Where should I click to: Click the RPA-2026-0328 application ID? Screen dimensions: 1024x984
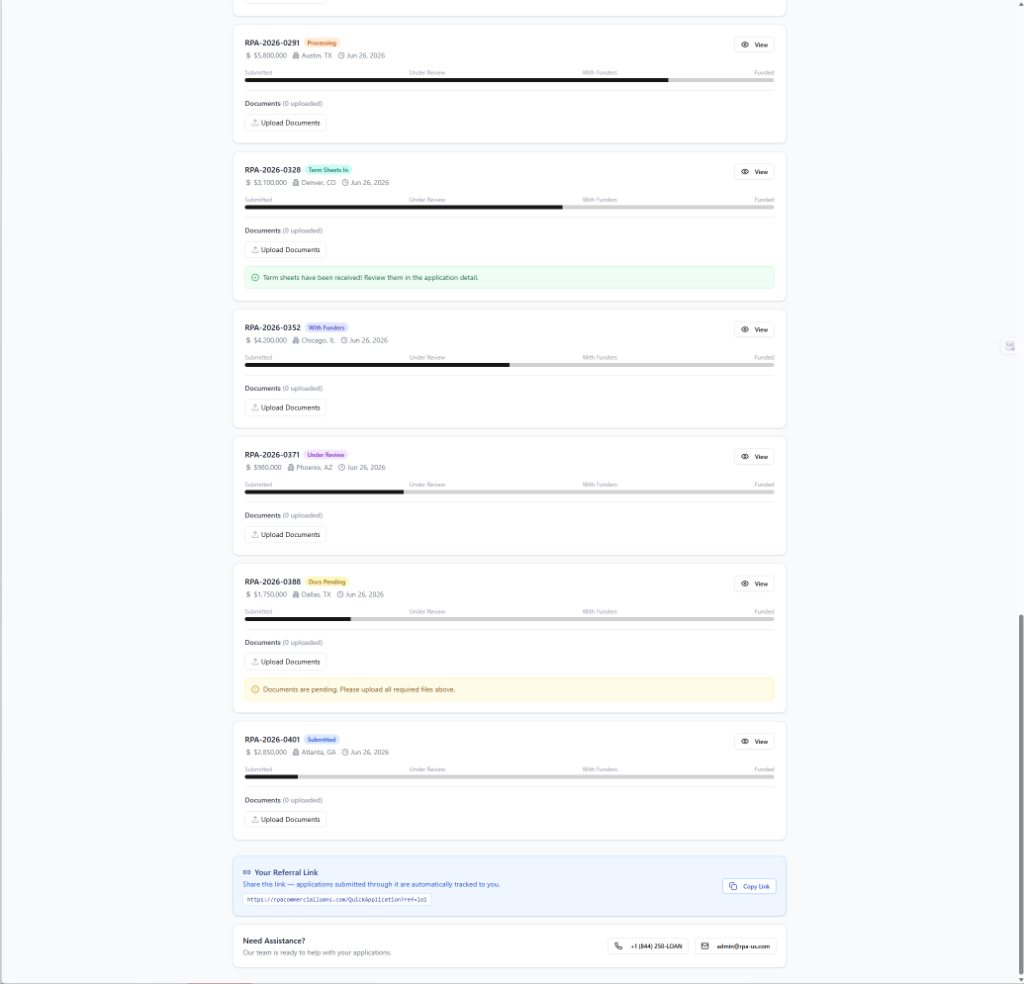(273, 170)
